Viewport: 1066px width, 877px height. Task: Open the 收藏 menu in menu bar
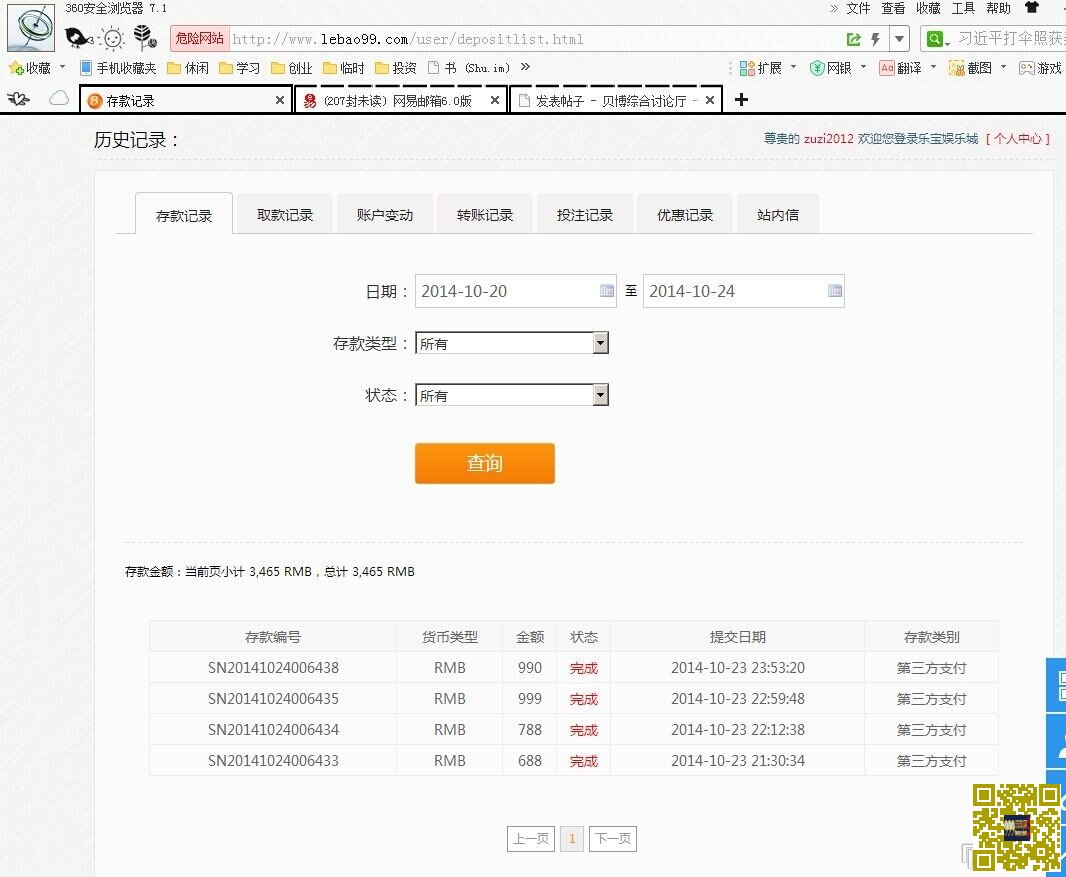pyautogui.click(x=928, y=8)
